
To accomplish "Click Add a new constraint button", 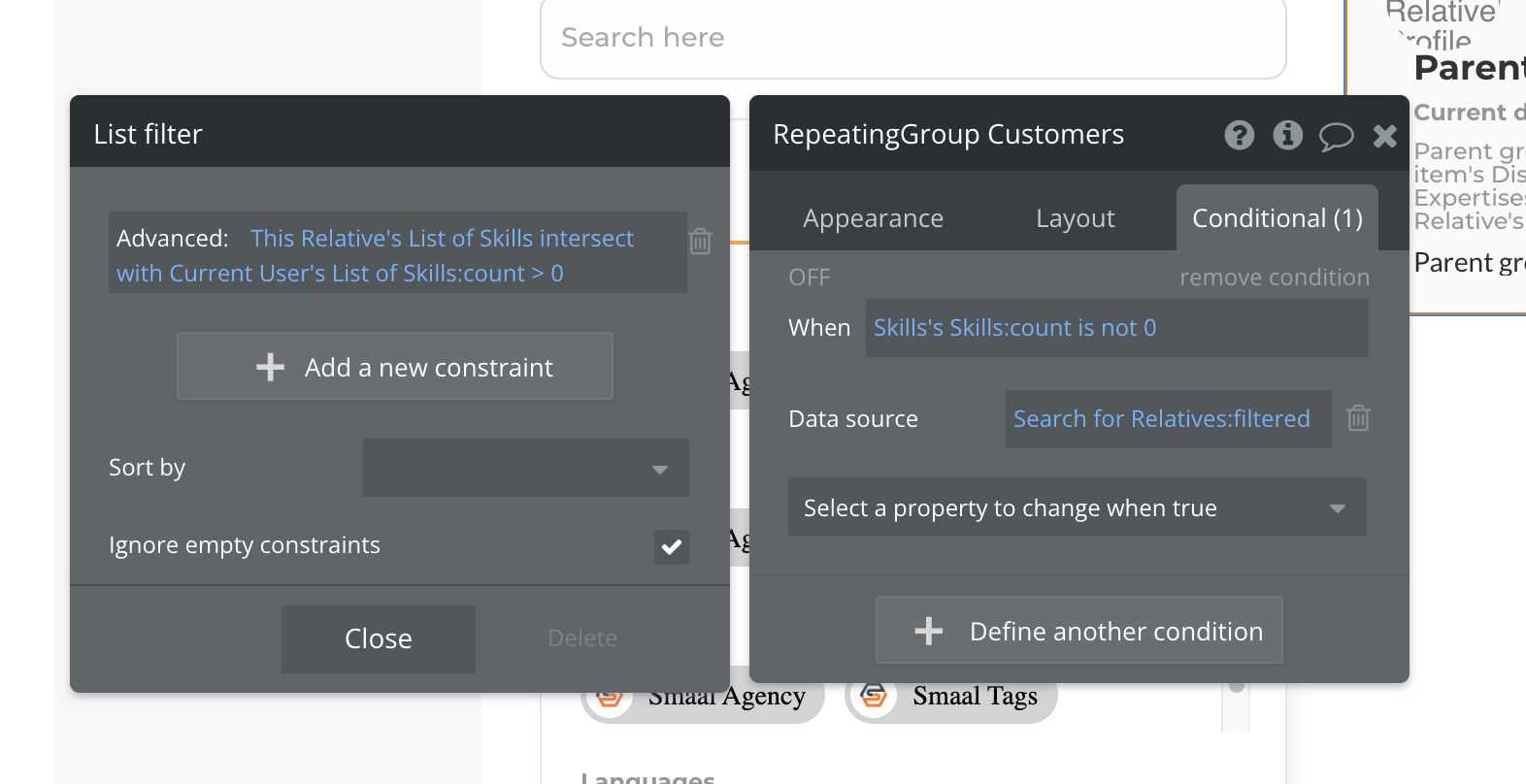I will [x=395, y=367].
